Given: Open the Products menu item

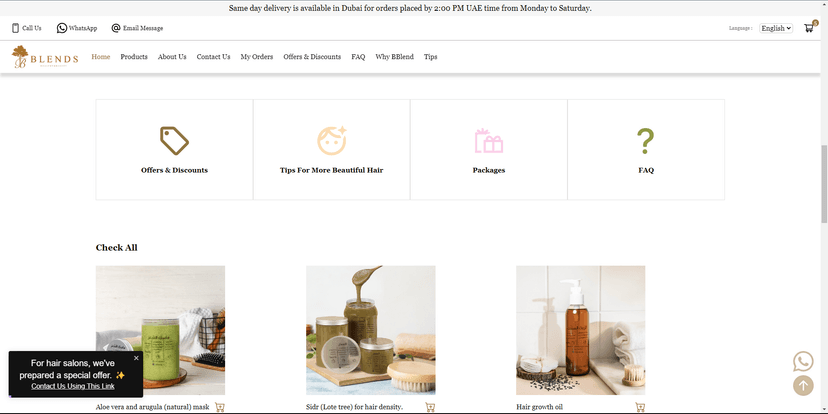Looking at the screenshot, I should click(134, 57).
